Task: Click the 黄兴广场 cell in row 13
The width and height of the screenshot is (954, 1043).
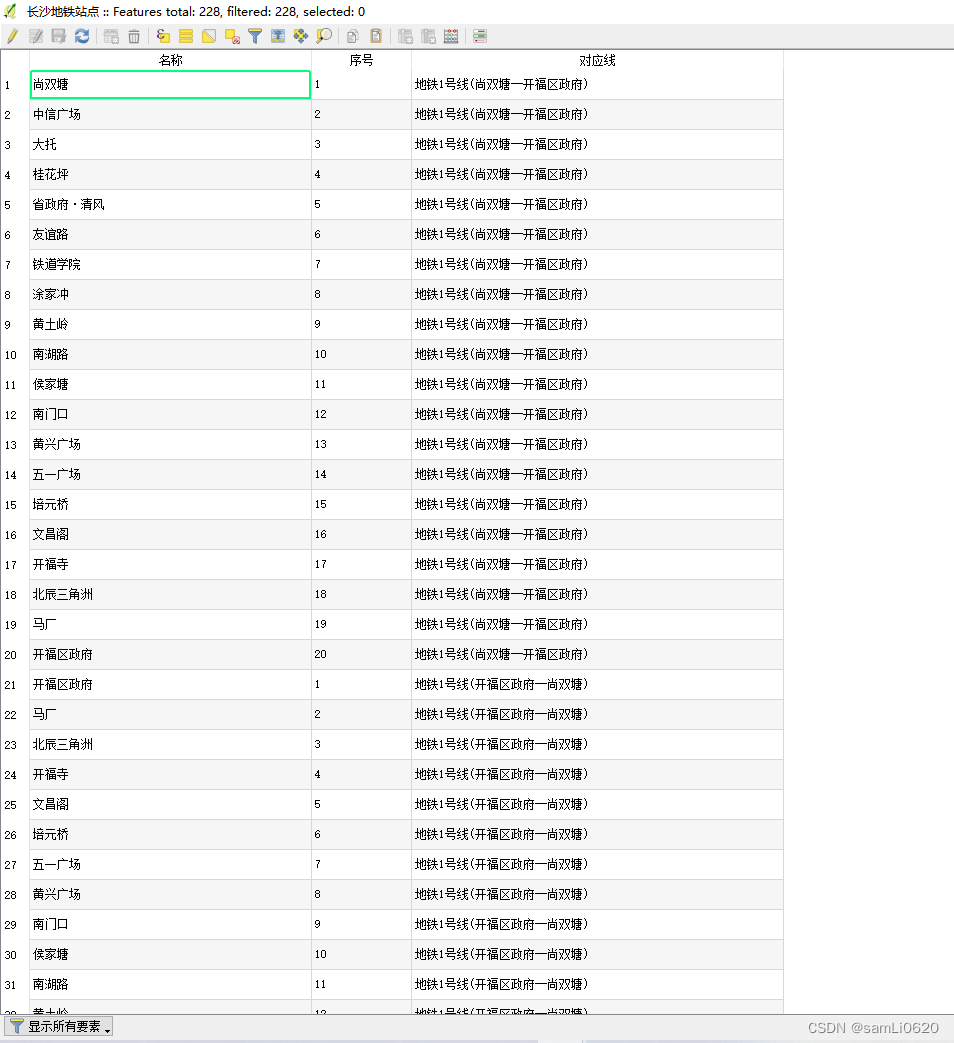Action: pyautogui.click(x=170, y=444)
